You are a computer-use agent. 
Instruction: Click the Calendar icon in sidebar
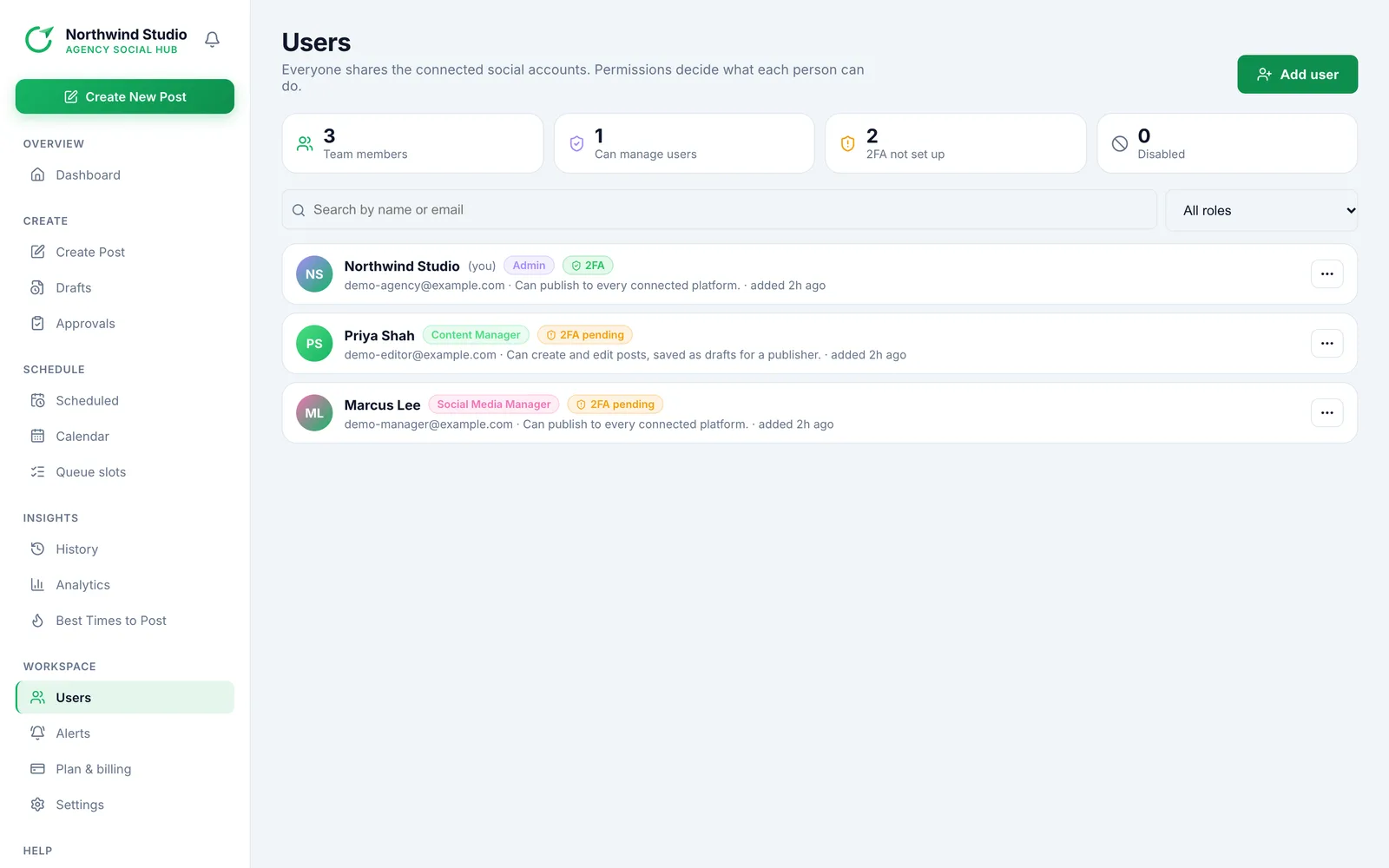(37, 436)
